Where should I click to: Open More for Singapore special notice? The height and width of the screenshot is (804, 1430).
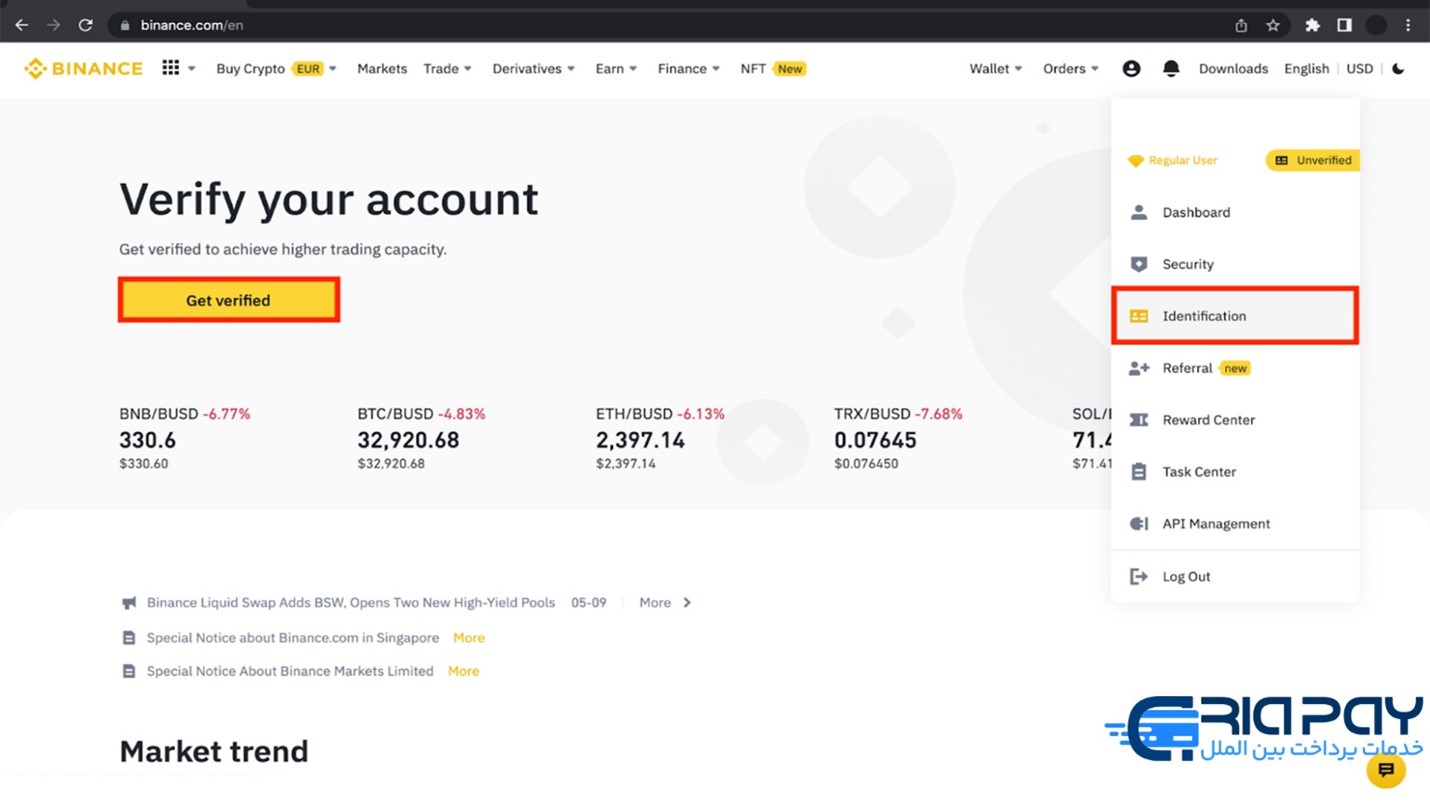(468, 638)
